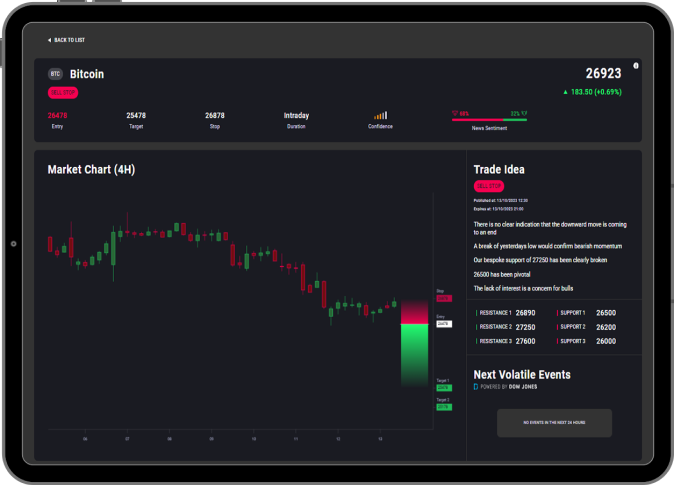Click the info icon in top-right corner
Image resolution: width=674 pixels, height=485 pixels.
tap(636, 66)
